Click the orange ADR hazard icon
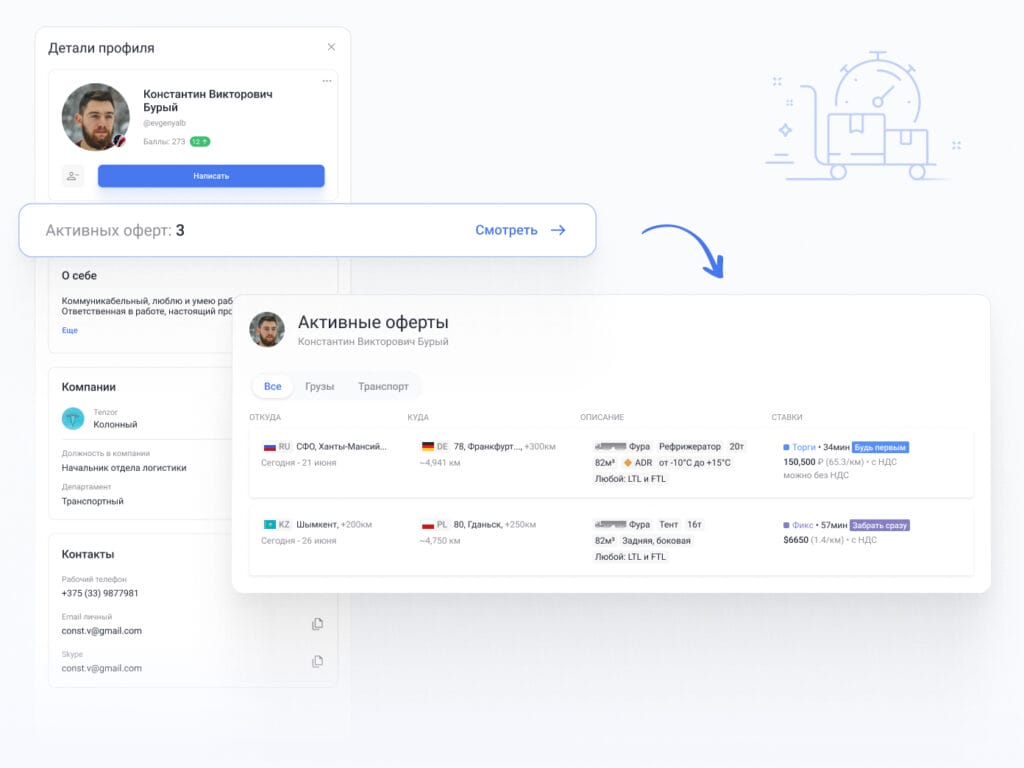1024x768 pixels. tap(628, 463)
